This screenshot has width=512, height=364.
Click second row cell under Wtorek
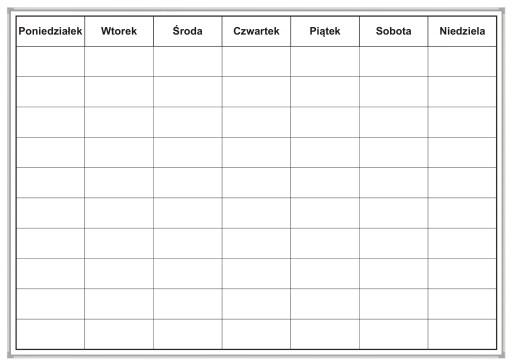click(x=119, y=92)
